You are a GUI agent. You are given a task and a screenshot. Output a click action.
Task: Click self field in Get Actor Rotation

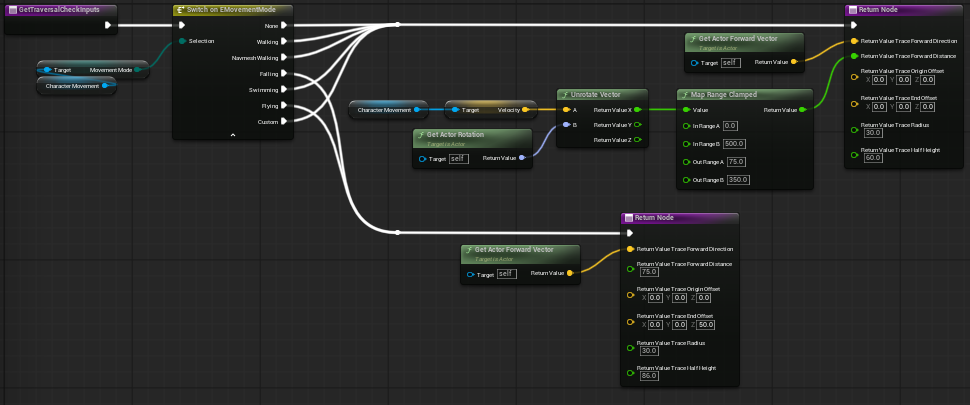tap(458, 159)
